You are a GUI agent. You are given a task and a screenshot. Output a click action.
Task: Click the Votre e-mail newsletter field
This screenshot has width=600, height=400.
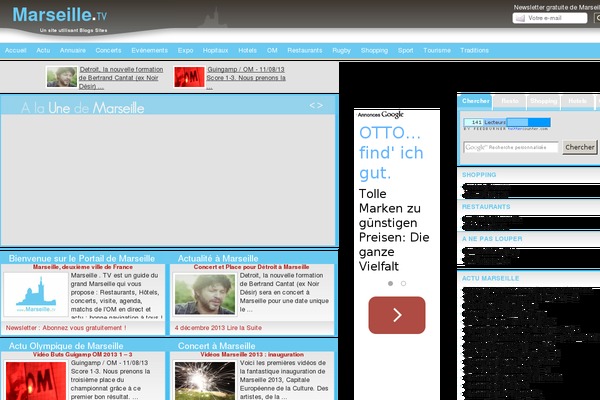(549, 18)
